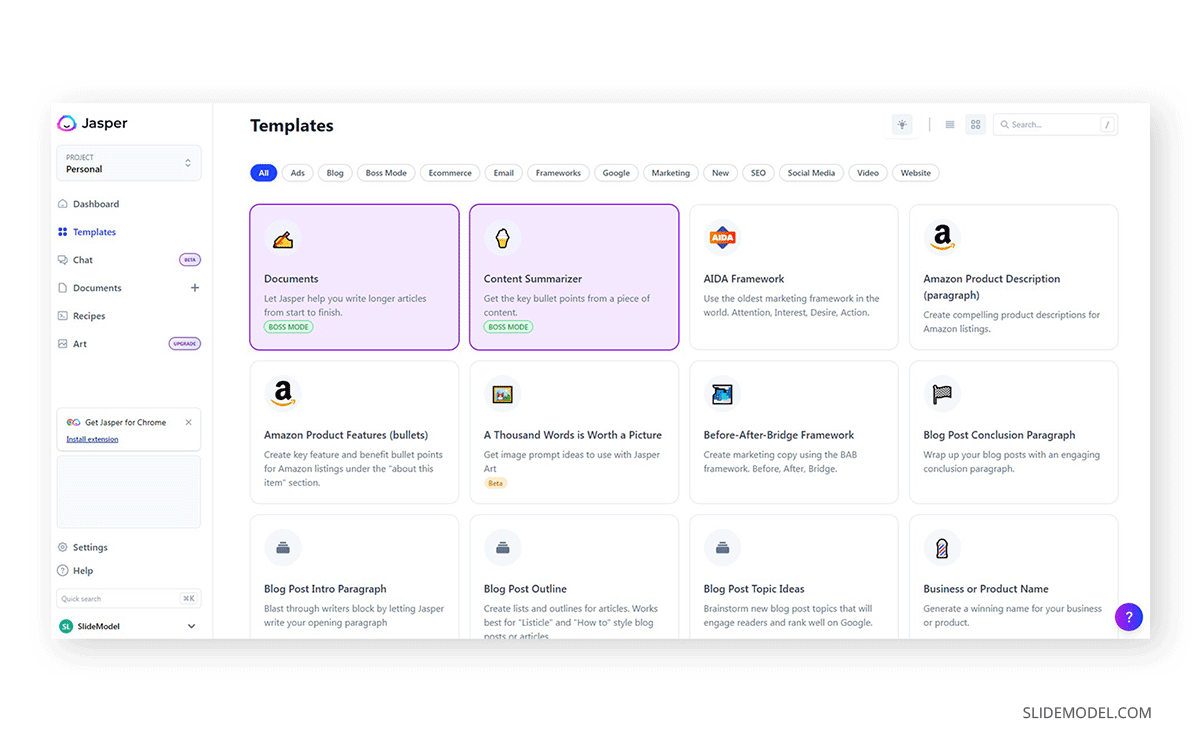Click the light bulb icon in the header
The height and width of the screenshot is (743, 1200).
tap(902, 125)
